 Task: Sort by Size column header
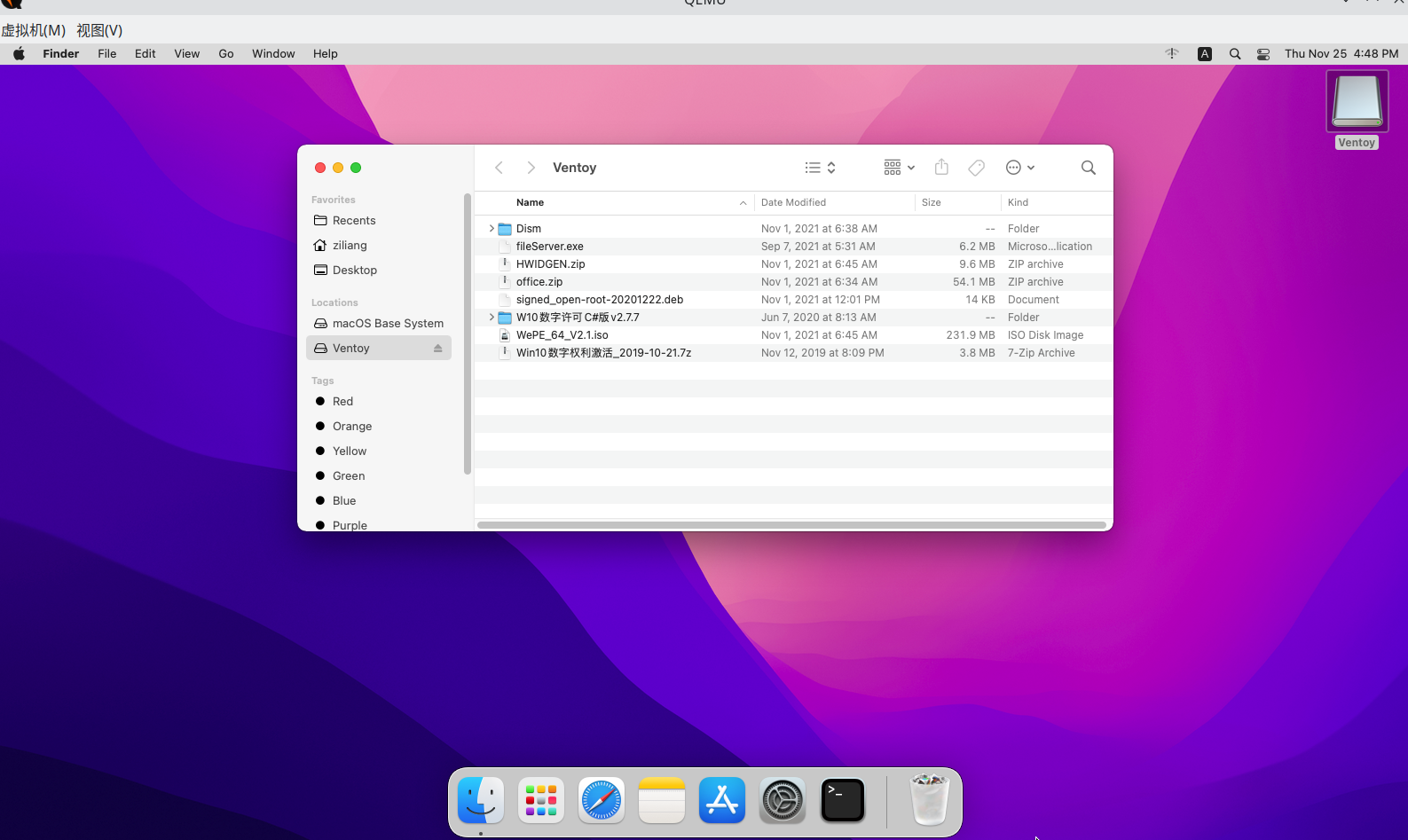[958, 203]
